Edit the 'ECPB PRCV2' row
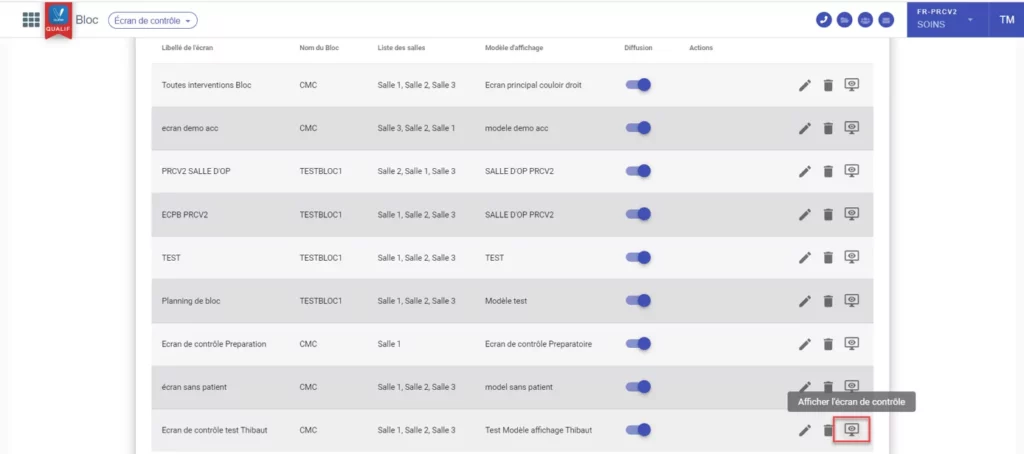This screenshot has width=1024, height=454. pyautogui.click(x=805, y=214)
